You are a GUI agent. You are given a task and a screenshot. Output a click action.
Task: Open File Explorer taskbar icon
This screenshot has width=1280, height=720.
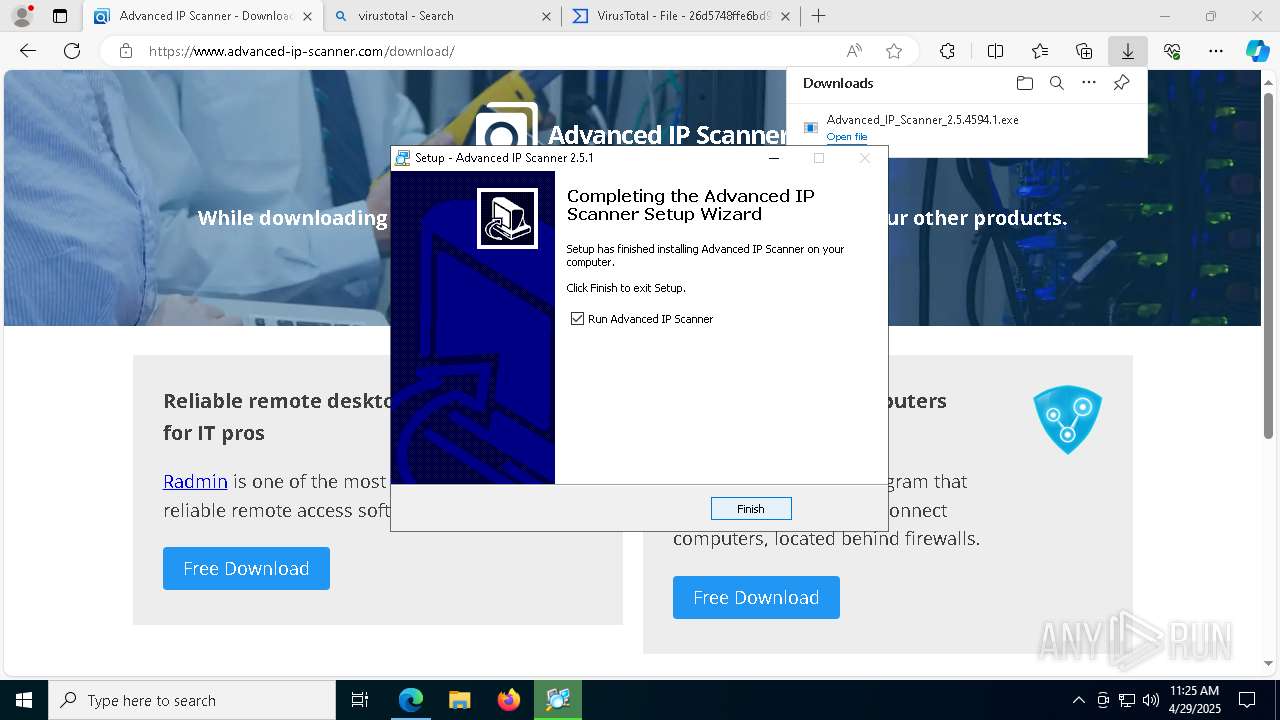pyautogui.click(x=459, y=700)
